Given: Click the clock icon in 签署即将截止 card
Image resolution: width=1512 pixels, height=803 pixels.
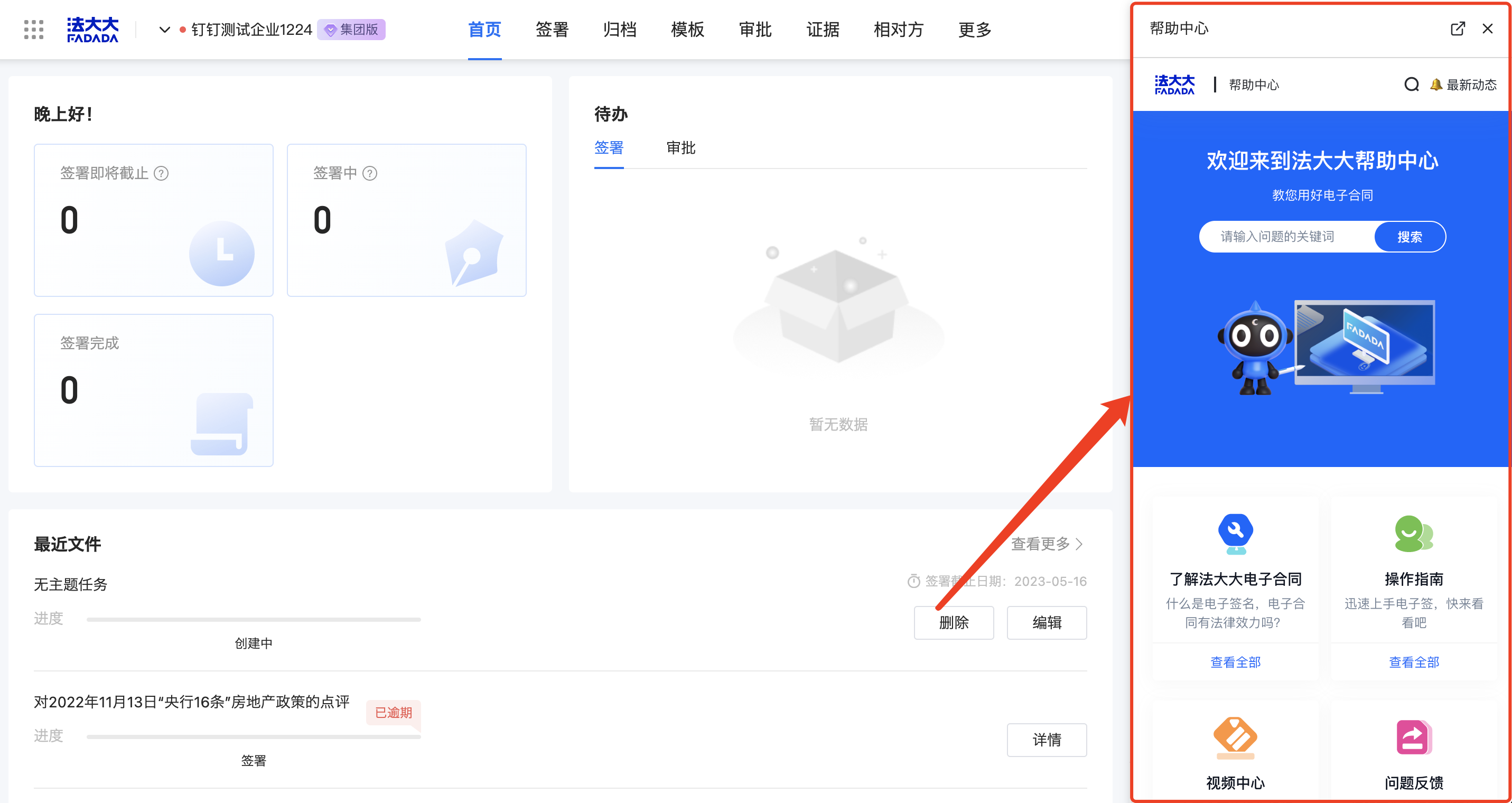Looking at the screenshot, I should click(222, 253).
